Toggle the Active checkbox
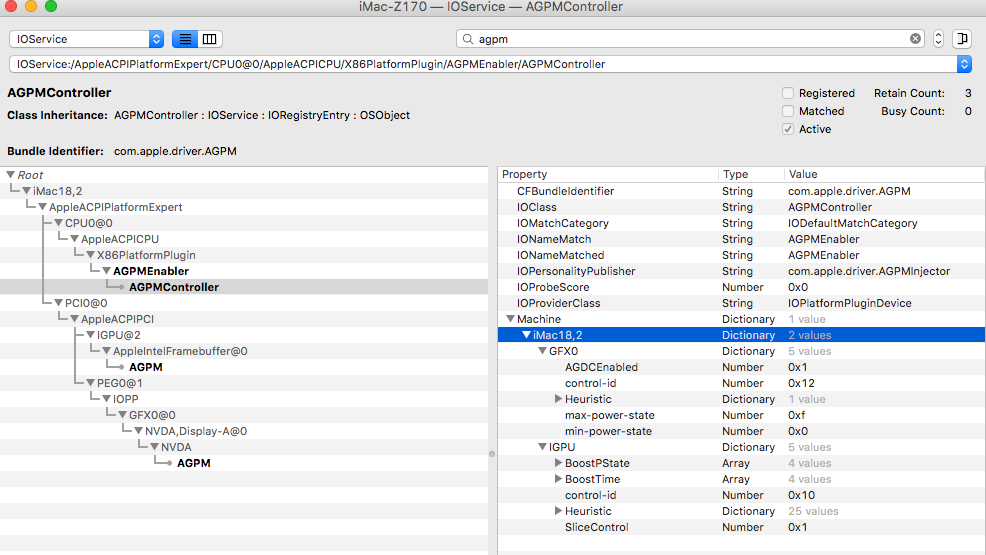 click(788, 129)
